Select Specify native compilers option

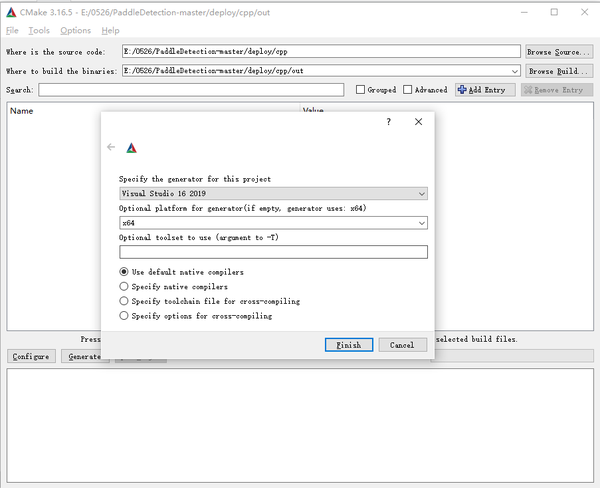pos(124,286)
